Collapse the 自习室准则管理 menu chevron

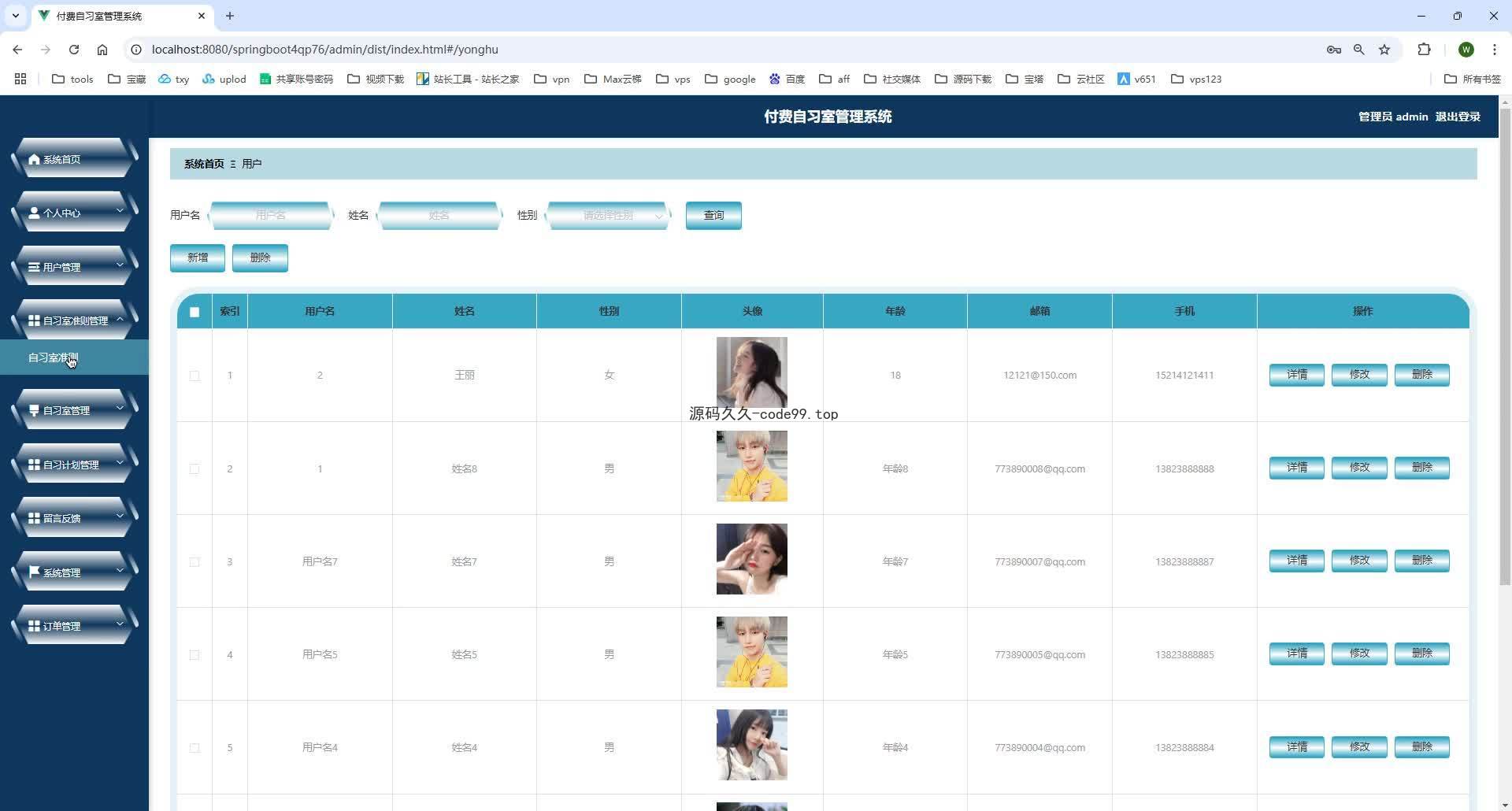120,319
